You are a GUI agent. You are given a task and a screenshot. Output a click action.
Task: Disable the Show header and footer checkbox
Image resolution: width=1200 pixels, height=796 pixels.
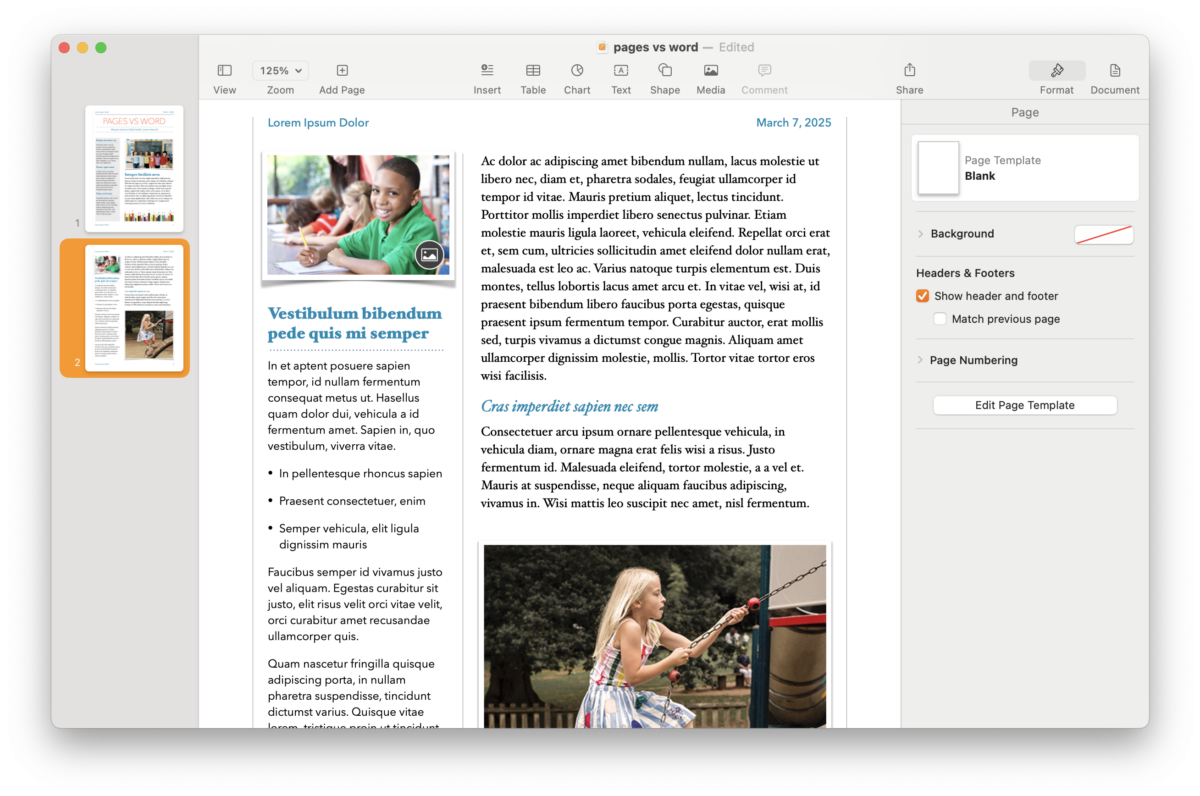coord(922,295)
